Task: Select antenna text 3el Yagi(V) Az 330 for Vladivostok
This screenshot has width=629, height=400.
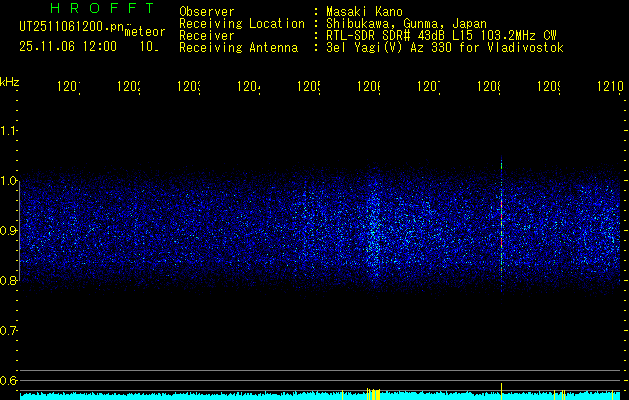Action: 445,48
